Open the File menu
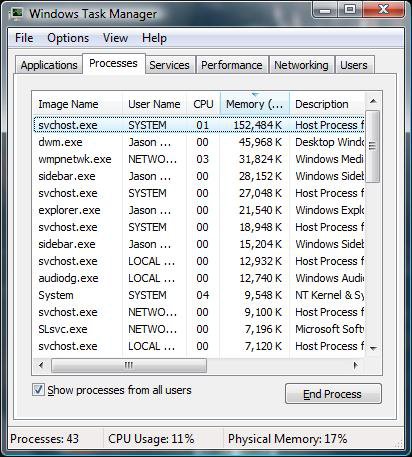The width and height of the screenshot is (412, 457). (x=24, y=38)
